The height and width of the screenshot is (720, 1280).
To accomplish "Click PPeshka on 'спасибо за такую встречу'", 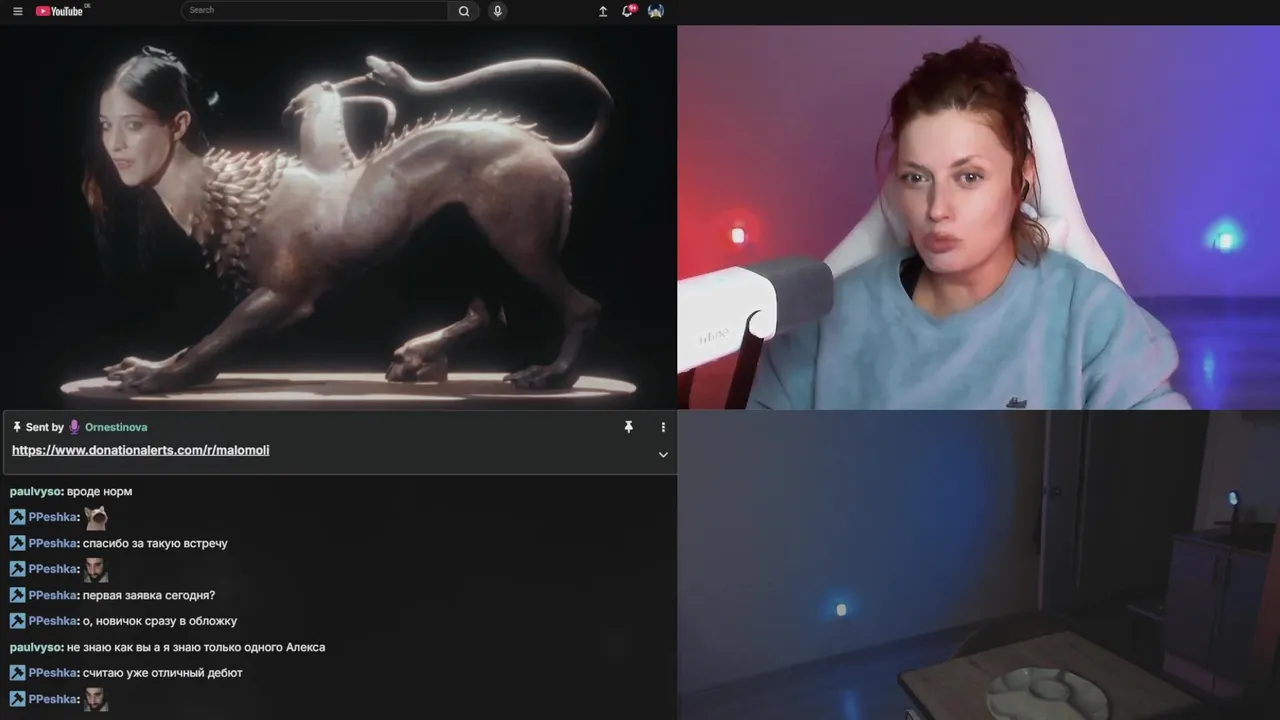I will click(x=53, y=543).
